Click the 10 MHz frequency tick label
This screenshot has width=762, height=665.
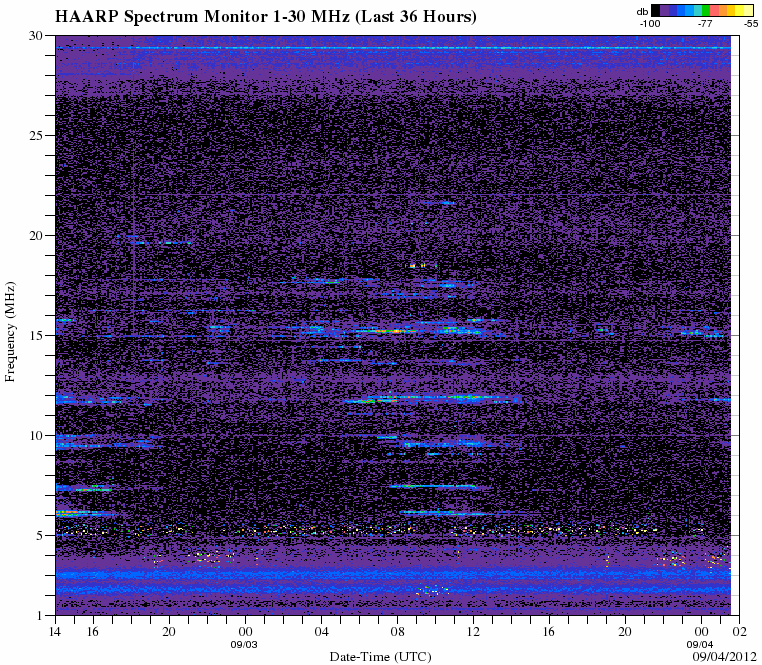(x=36, y=435)
